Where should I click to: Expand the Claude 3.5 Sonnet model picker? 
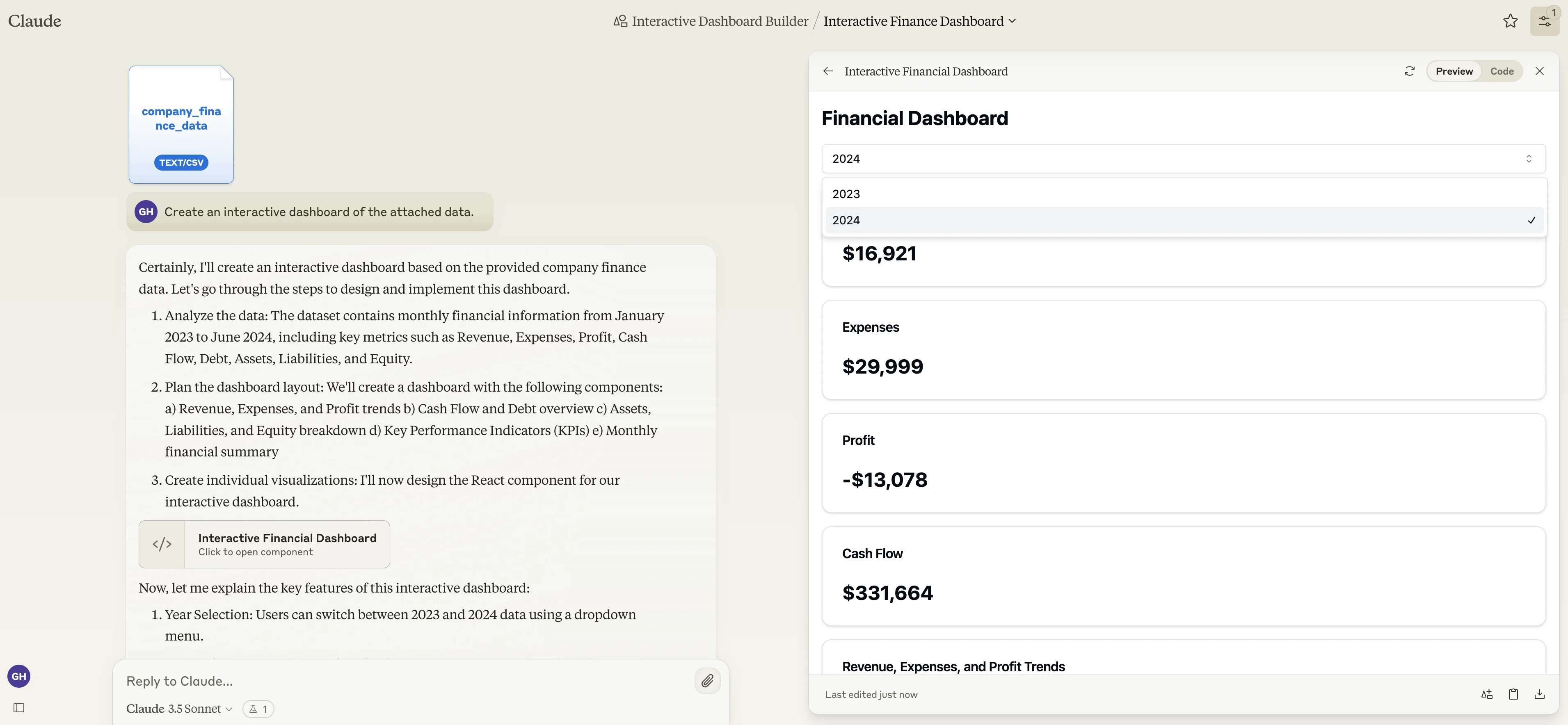tap(180, 709)
